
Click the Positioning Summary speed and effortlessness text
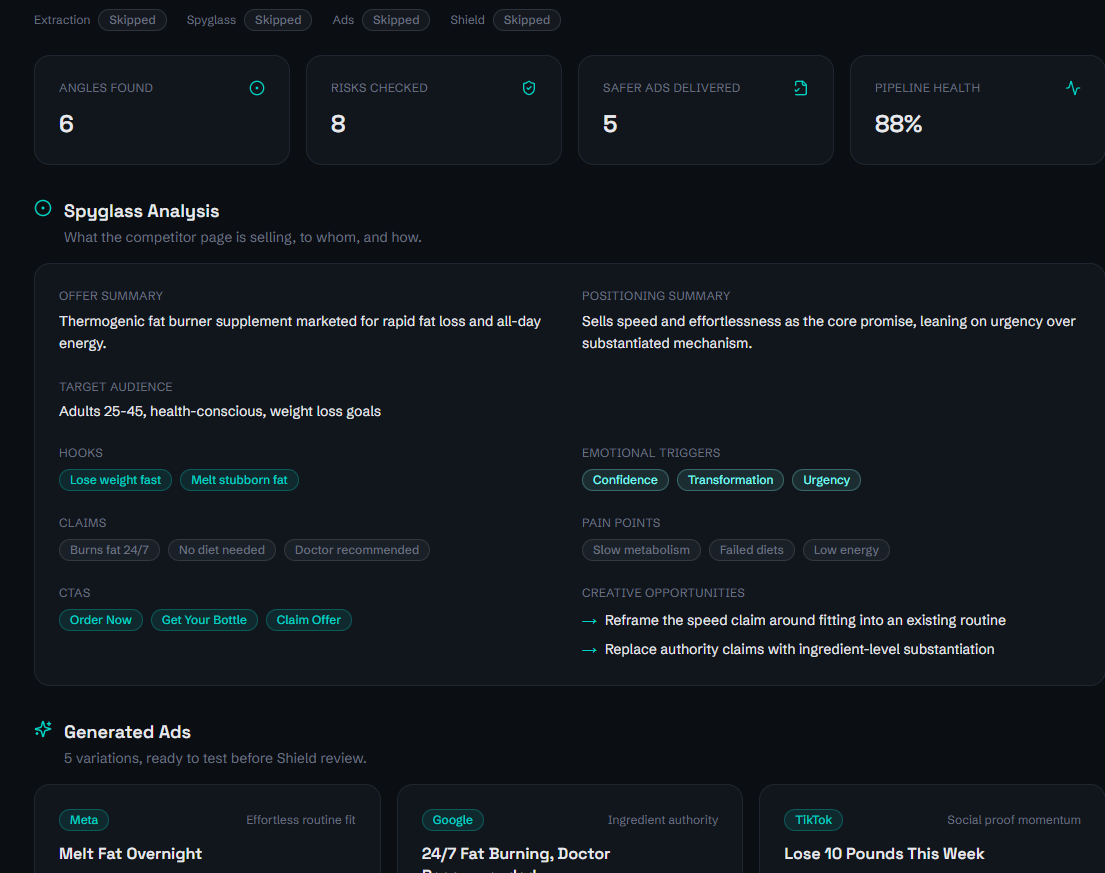pos(829,332)
